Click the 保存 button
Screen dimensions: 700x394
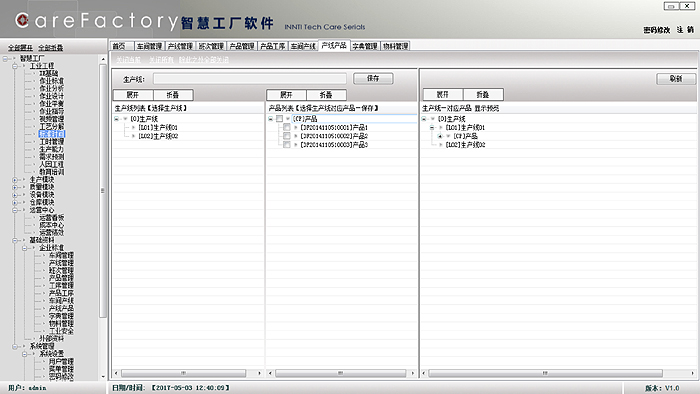tap(373, 79)
